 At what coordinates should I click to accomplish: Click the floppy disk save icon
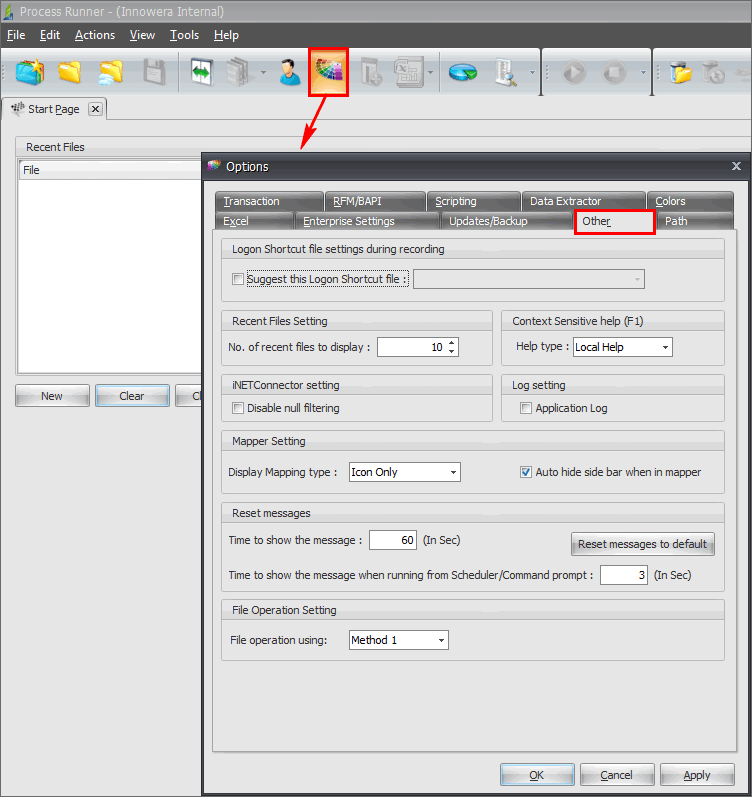(154, 72)
